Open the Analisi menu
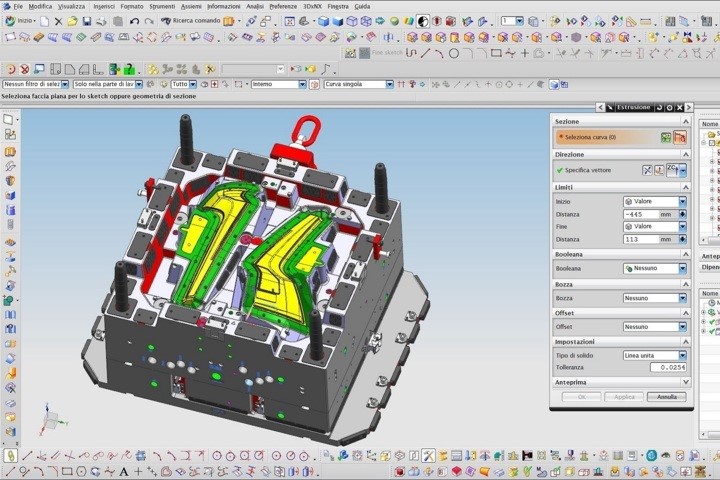The width and height of the screenshot is (720, 480). tap(255, 6)
